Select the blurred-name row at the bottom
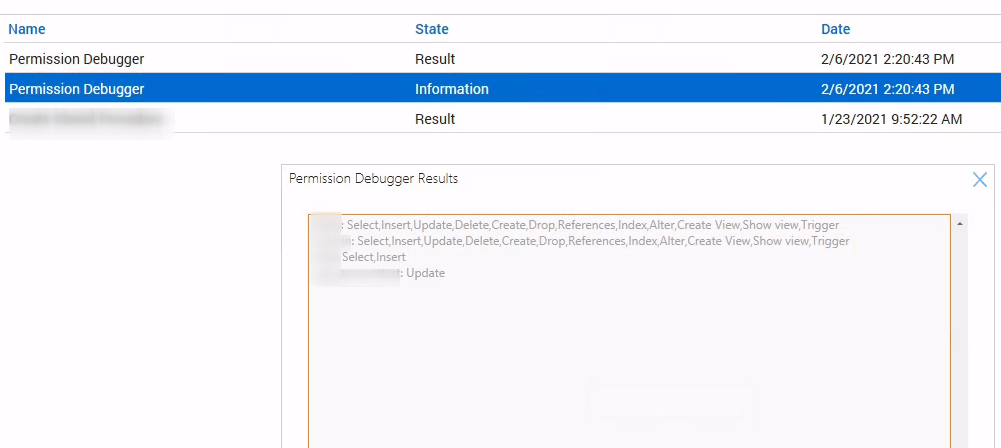Viewport: 1001px width, 448px height. 85,119
